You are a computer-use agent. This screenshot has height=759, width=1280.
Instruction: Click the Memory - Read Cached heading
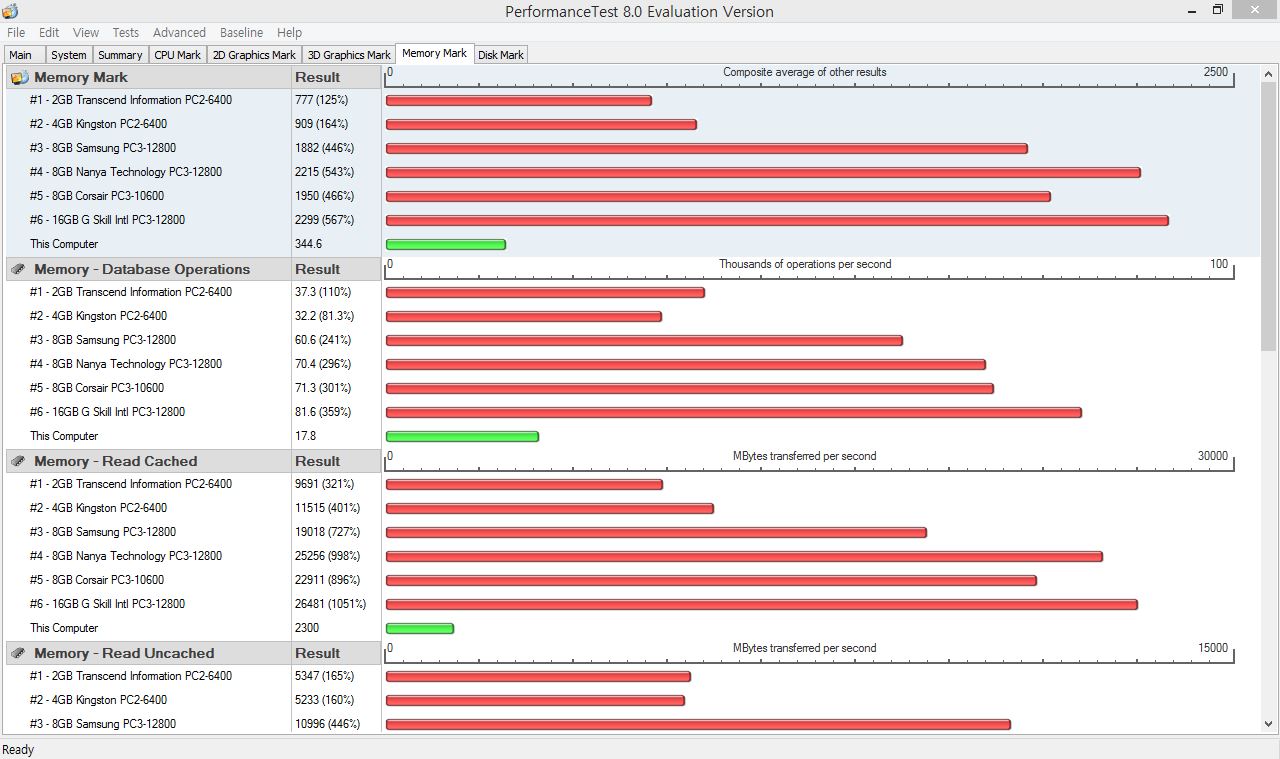(116, 461)
